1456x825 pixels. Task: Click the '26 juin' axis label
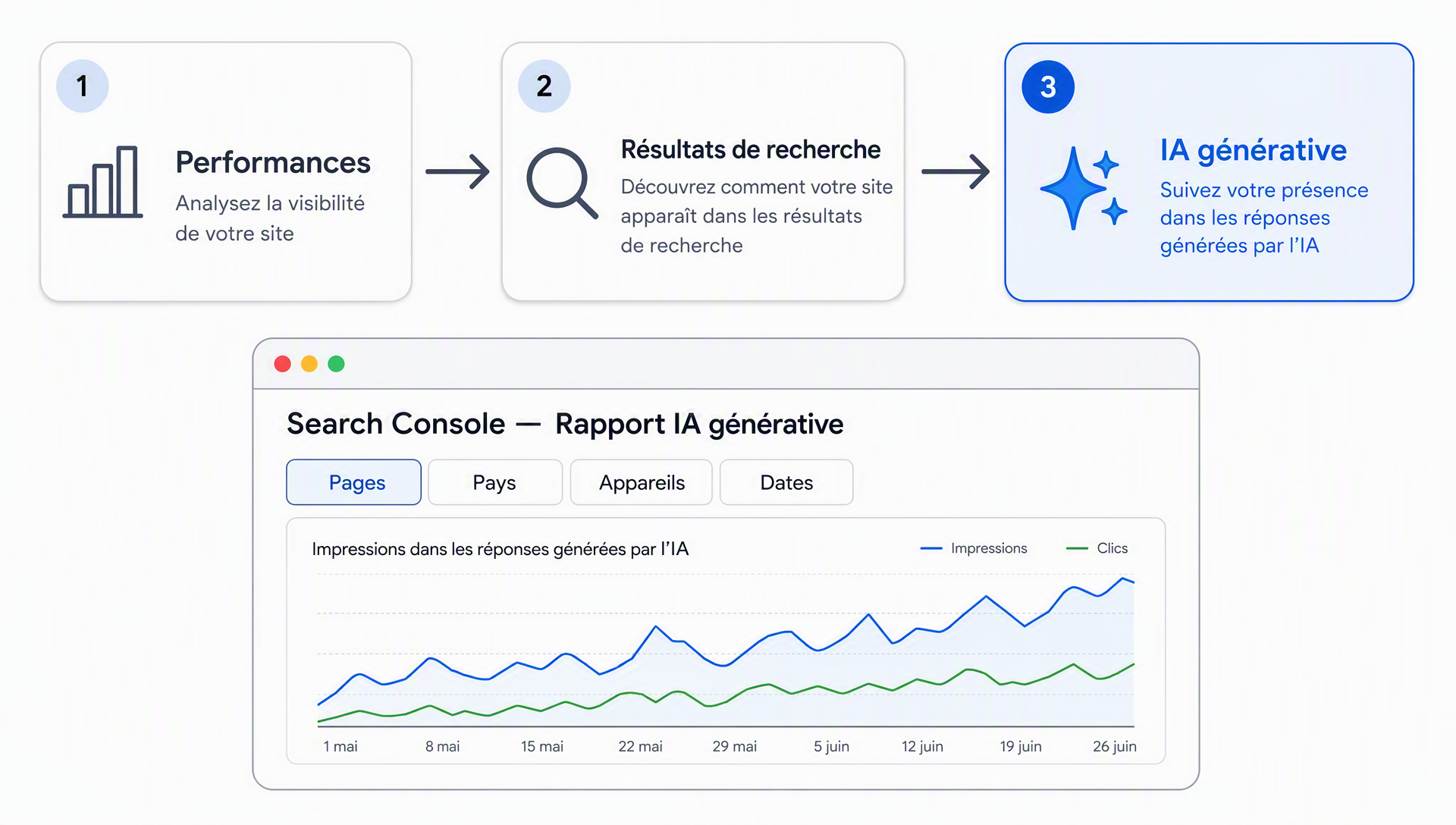point(1115,746)
